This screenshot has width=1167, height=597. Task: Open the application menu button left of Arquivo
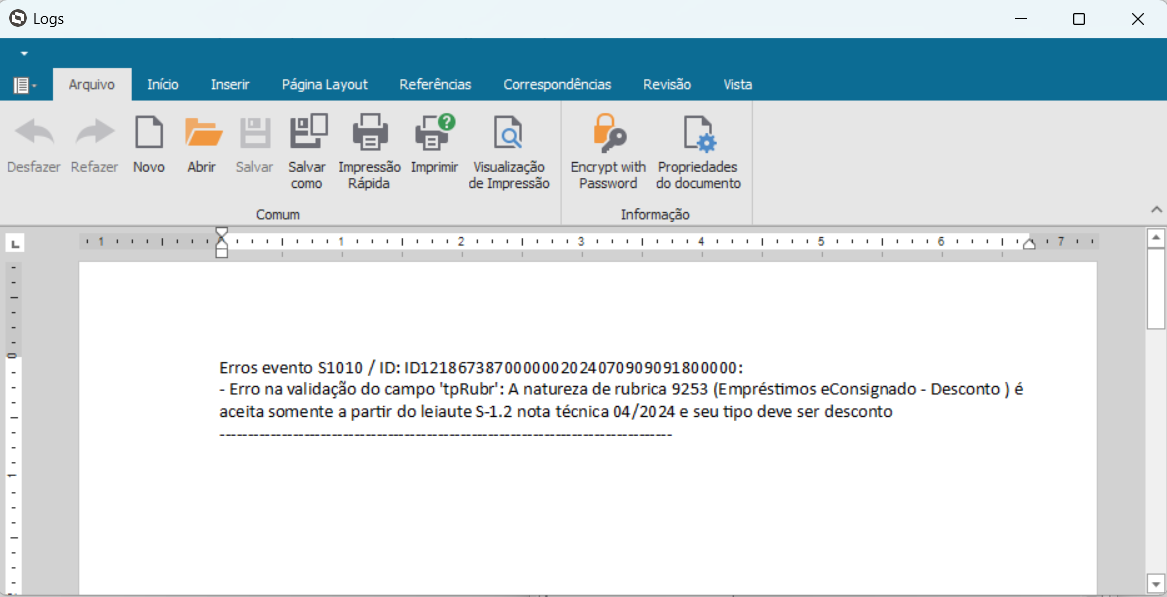point(25,86)
